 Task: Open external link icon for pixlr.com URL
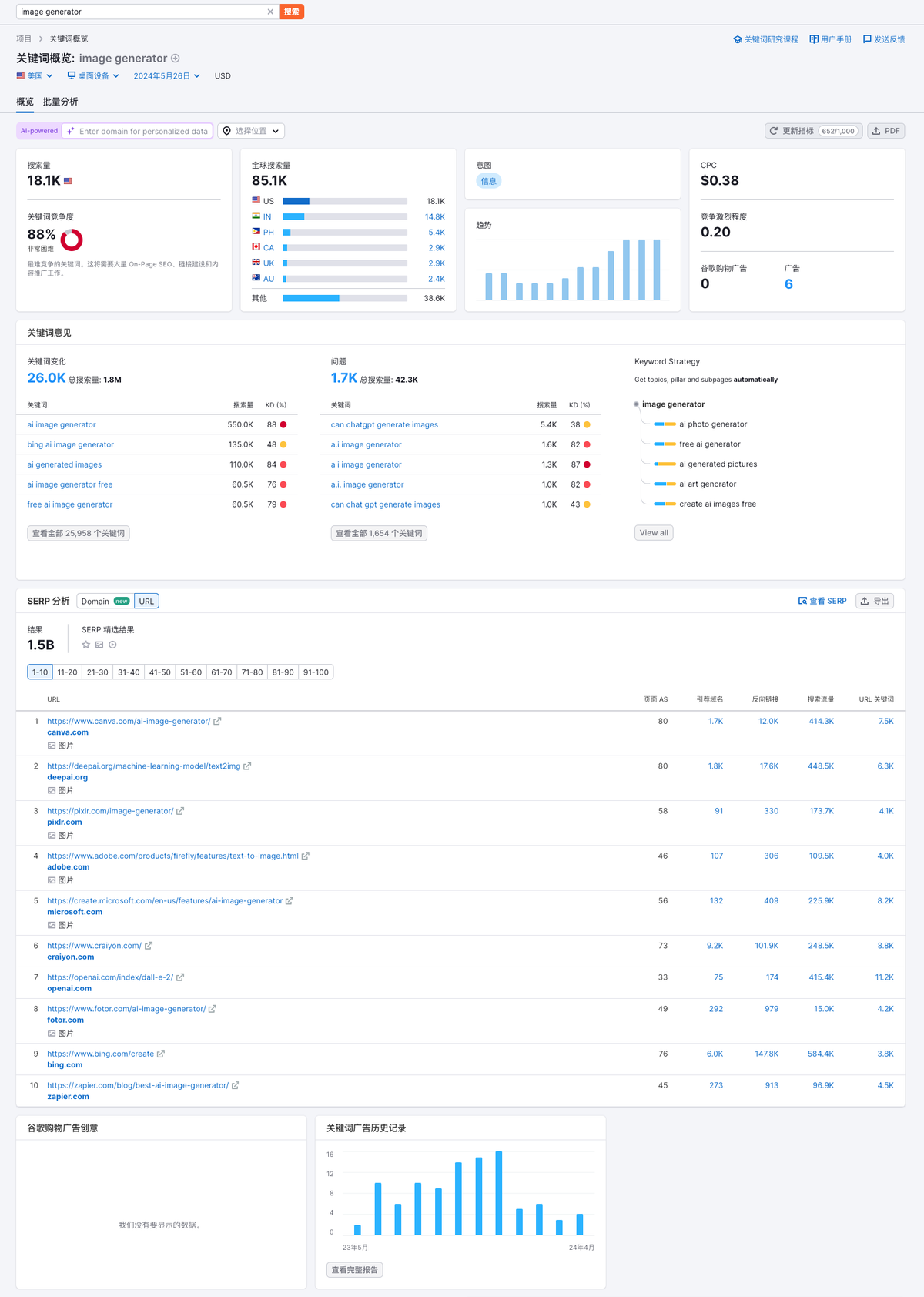coord(180,811)
